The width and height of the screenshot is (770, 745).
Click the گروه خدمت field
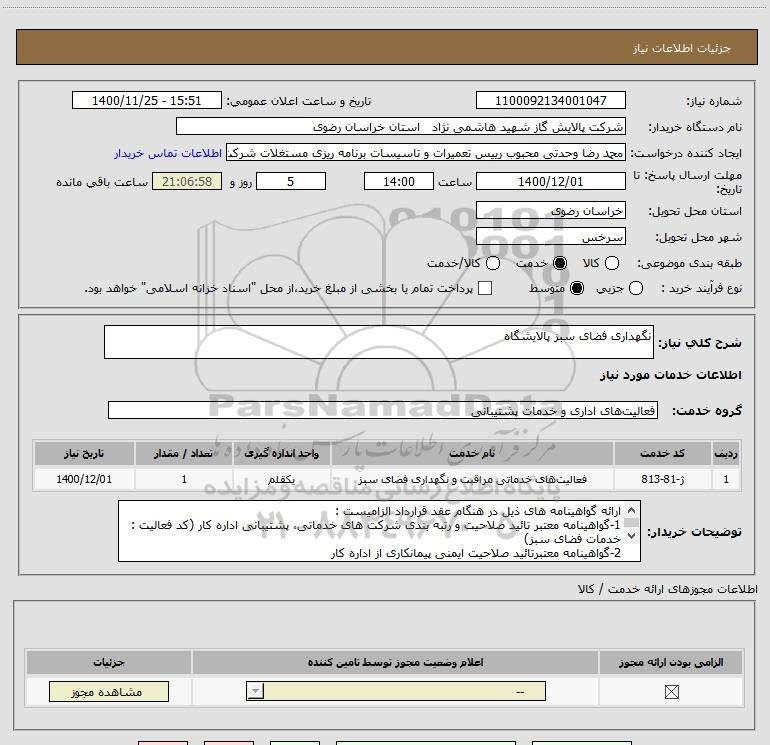click(x=383, y=410)
